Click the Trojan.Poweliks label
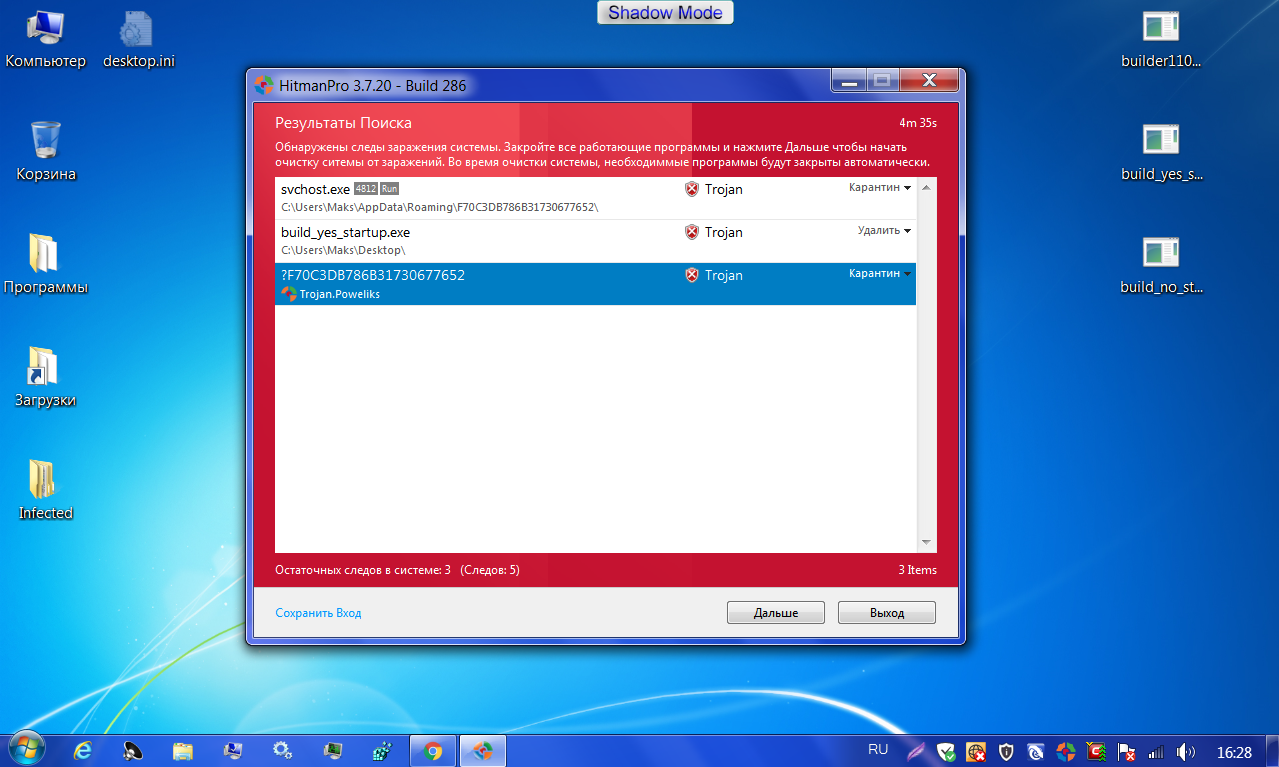 (340, 294)
